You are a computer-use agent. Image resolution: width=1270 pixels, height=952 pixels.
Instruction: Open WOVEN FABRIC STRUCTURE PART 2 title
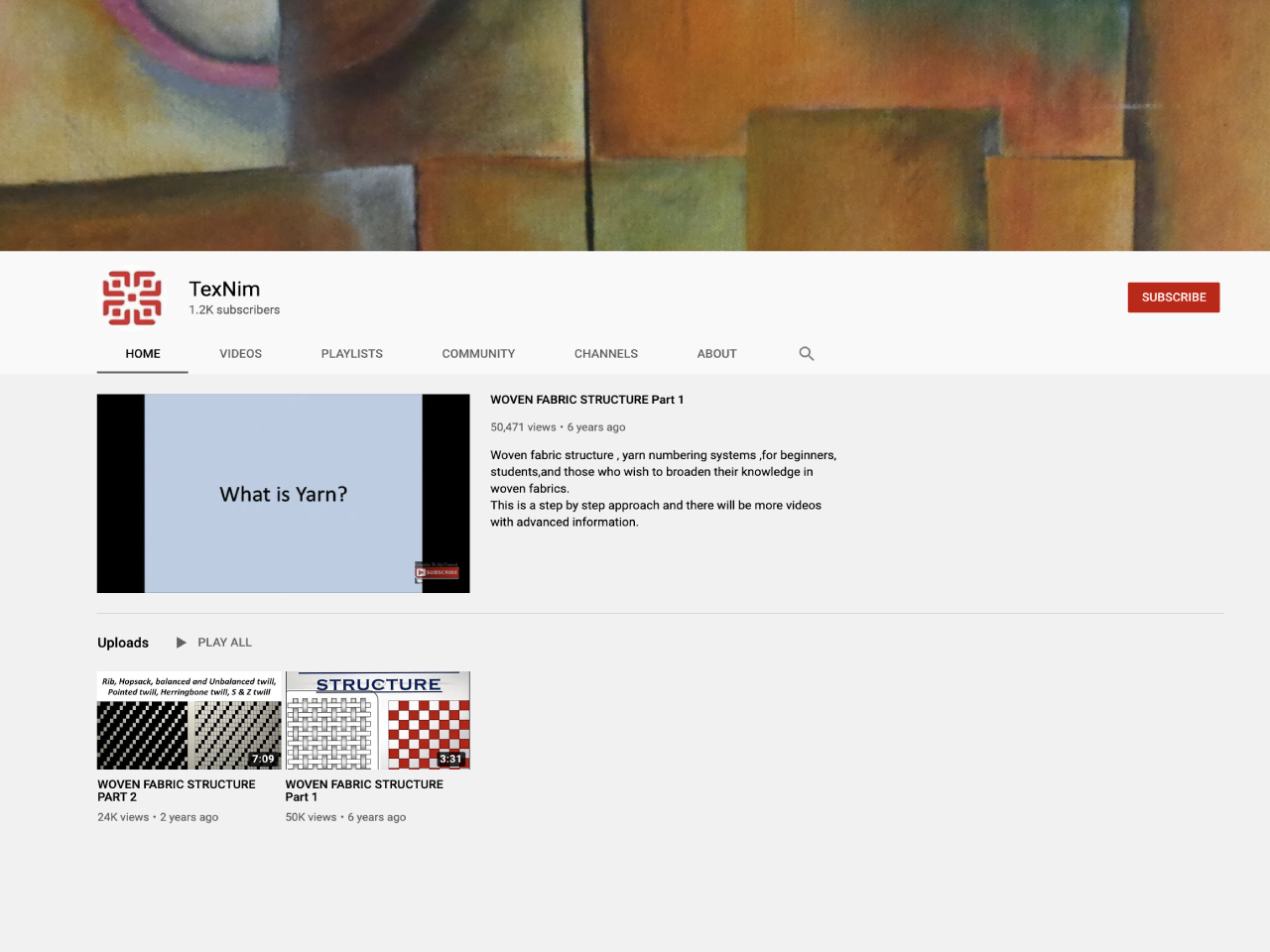pyautogui.click(x=177, y=790)
